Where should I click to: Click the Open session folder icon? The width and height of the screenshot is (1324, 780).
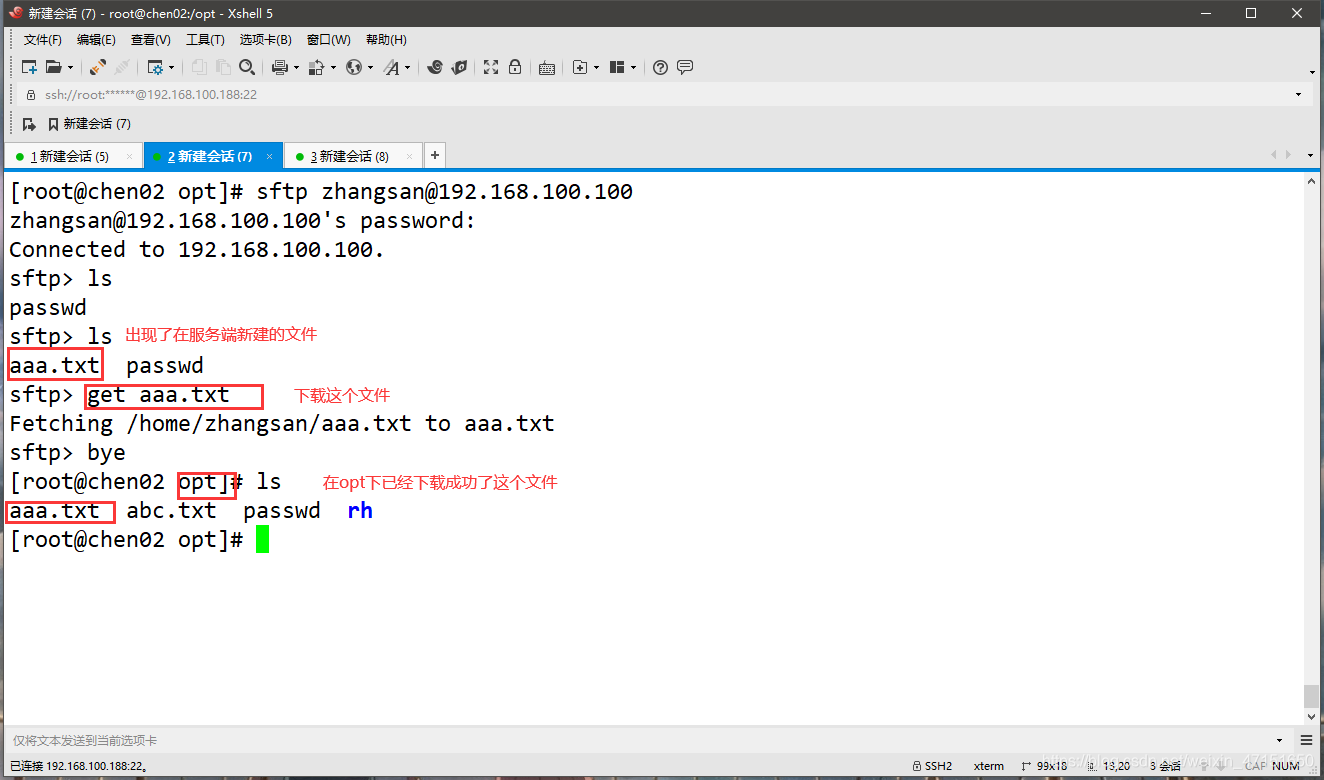54,67
